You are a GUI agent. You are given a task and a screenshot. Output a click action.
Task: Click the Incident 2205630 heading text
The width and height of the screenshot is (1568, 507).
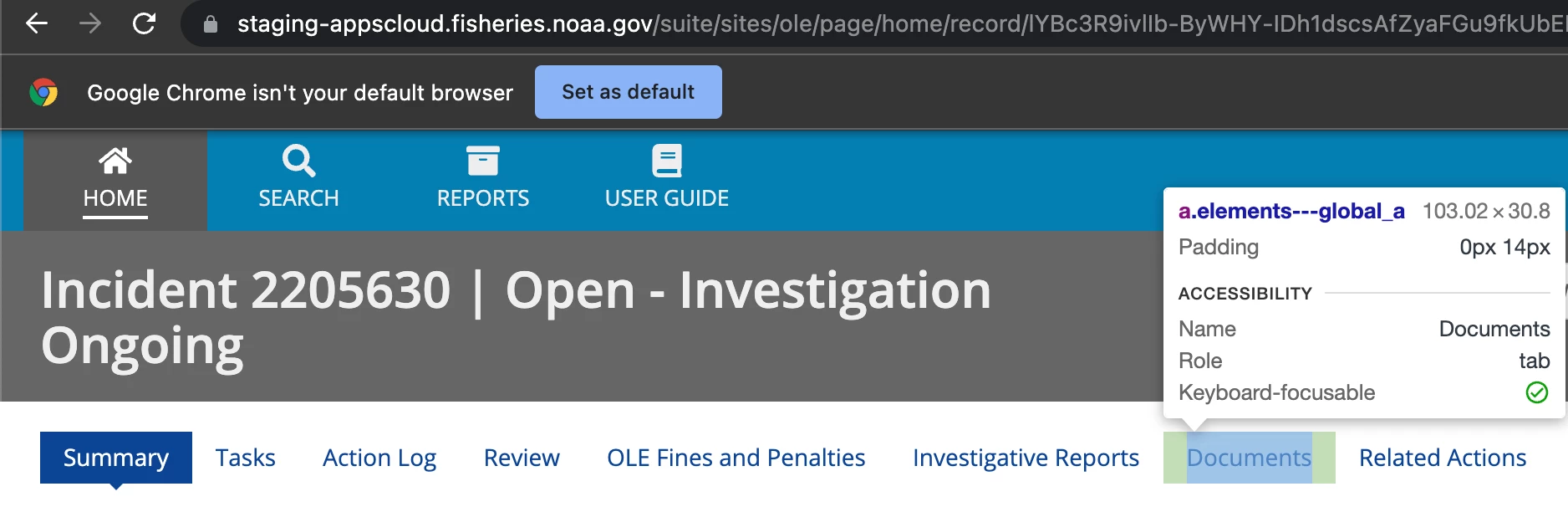[246, 290]
